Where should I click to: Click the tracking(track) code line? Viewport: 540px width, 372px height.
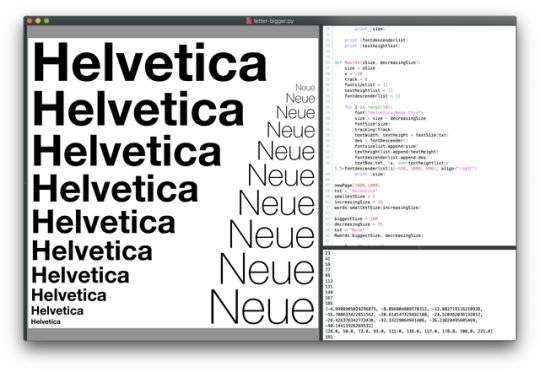pos(373,130)
